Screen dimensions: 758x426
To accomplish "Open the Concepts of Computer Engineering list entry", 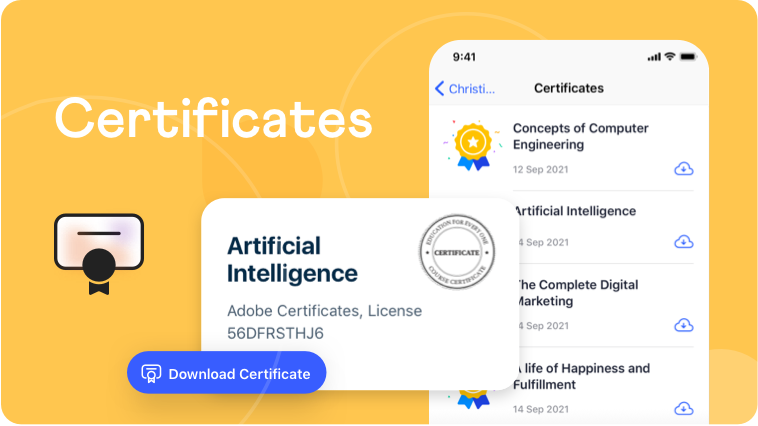I will pyautogui.click(x=580, y=136).
